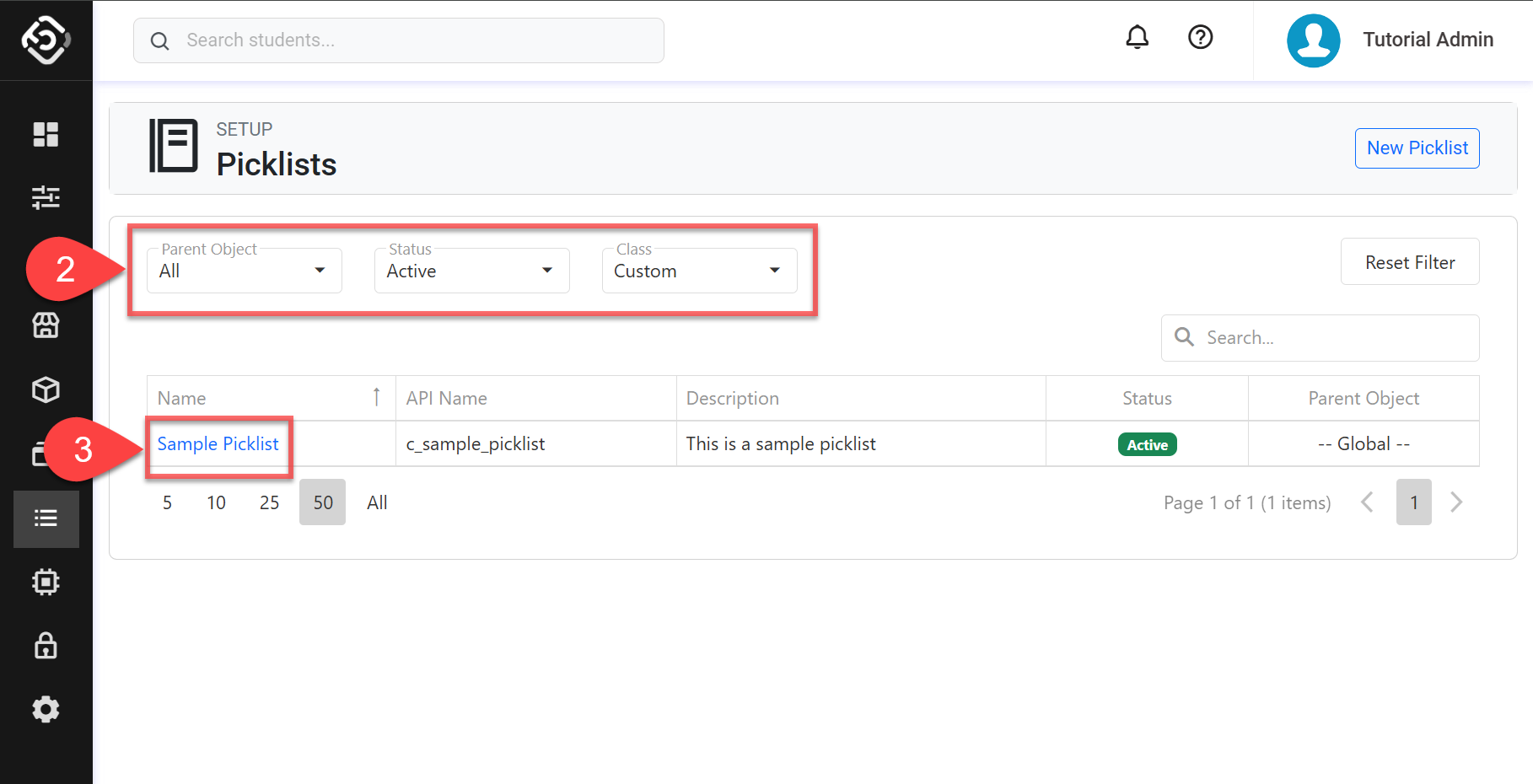
Task: Select the highlighted list menu item in sidebar
Action: [x=46, y=518]
